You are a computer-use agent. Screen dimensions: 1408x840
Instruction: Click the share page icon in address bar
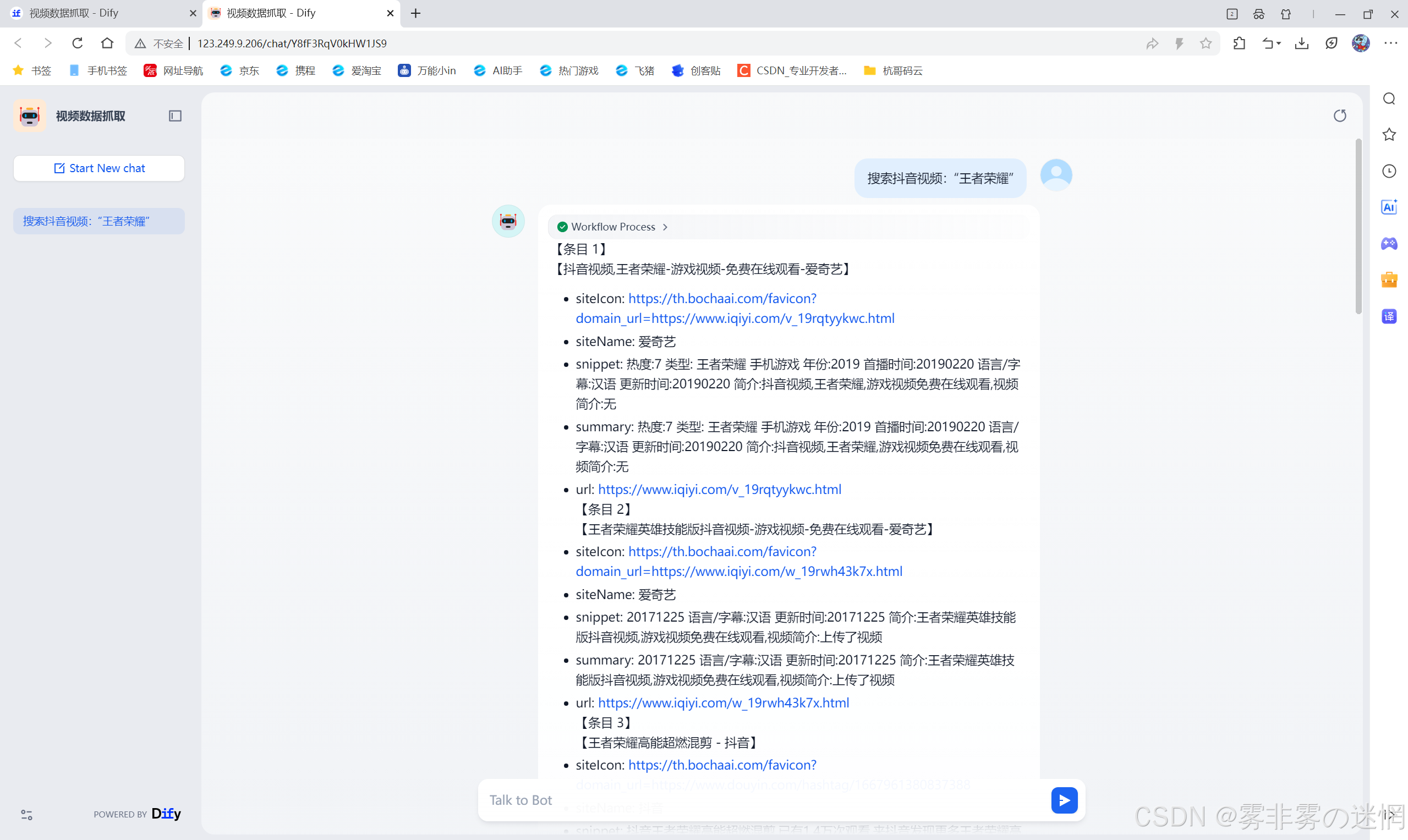click(1152, 43)
